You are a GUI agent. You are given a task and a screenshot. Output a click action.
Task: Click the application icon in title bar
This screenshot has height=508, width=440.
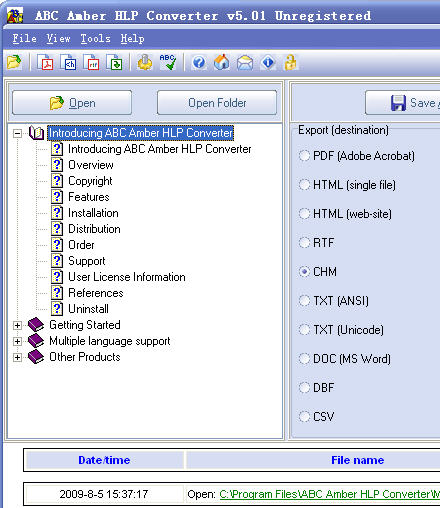coord(15,15)
